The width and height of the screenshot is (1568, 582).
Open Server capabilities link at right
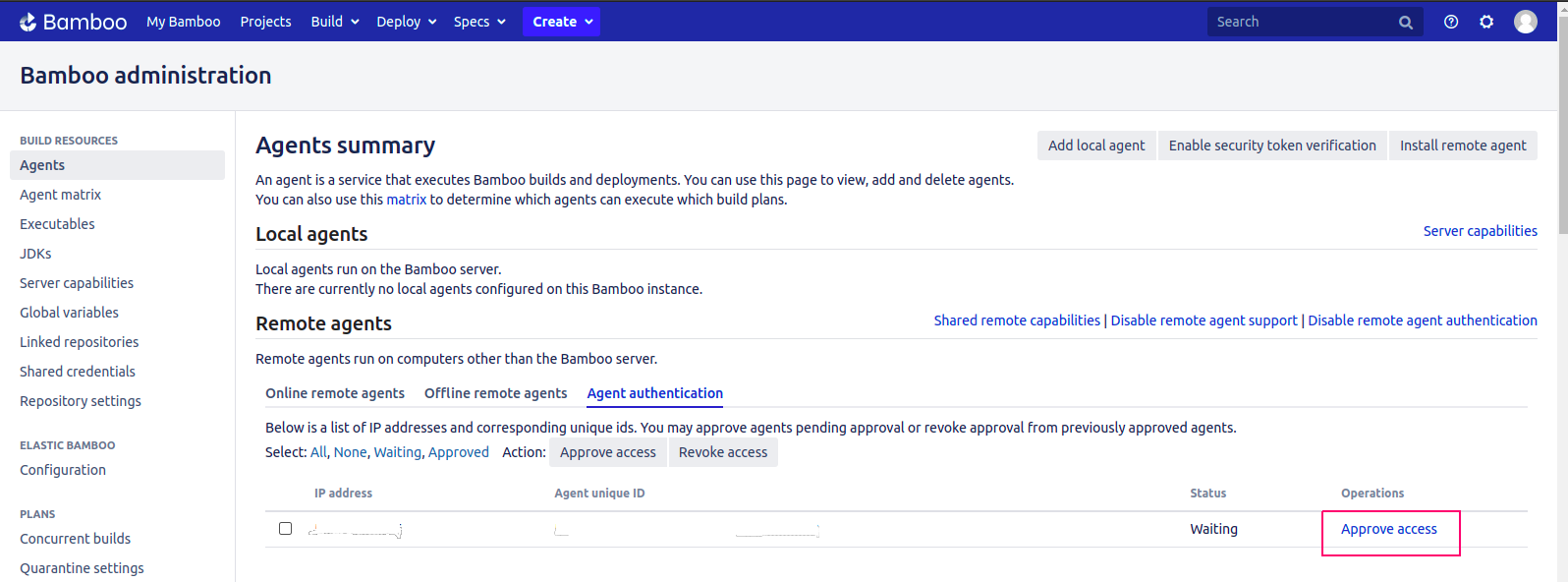[x=1481, y=231]
